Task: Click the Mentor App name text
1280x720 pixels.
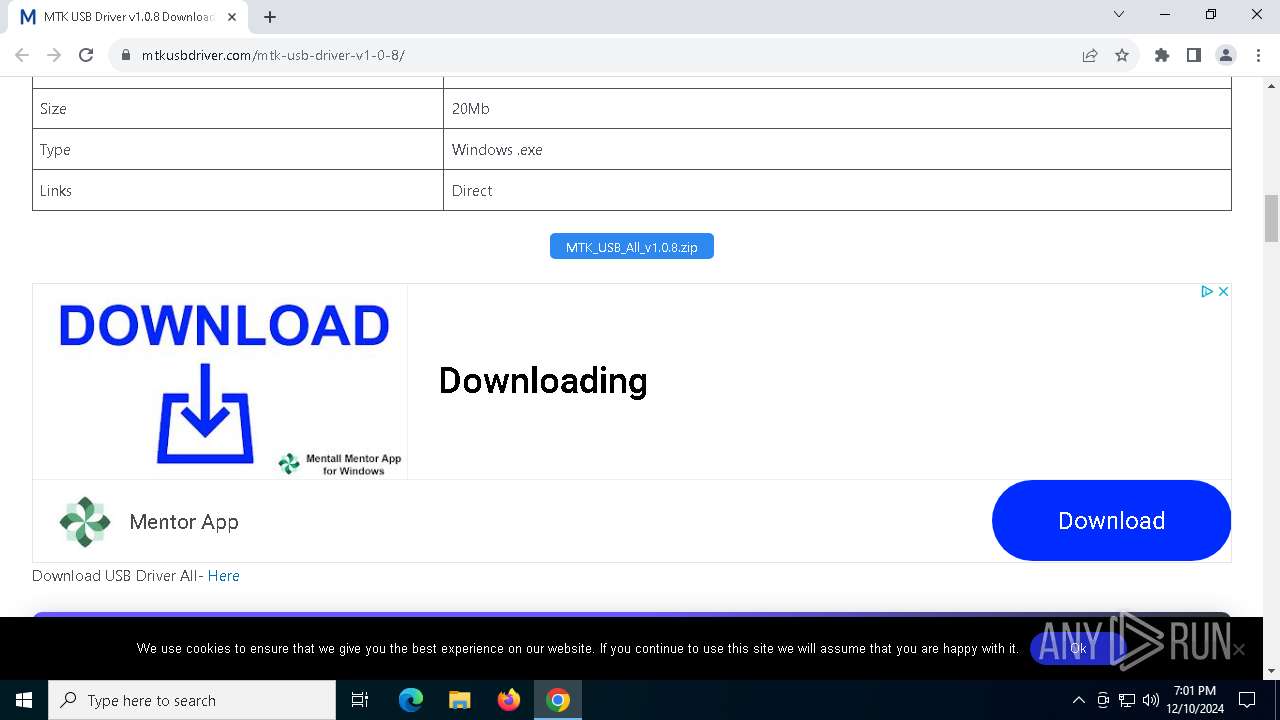Action: (x=184, y=522)
